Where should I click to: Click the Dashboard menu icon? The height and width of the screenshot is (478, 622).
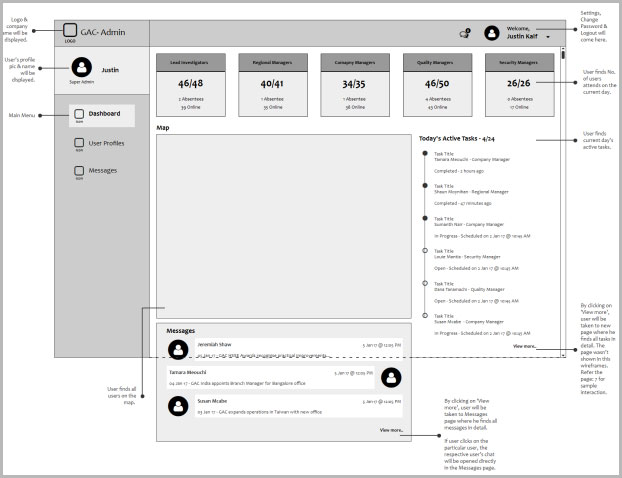pos(79,114)
